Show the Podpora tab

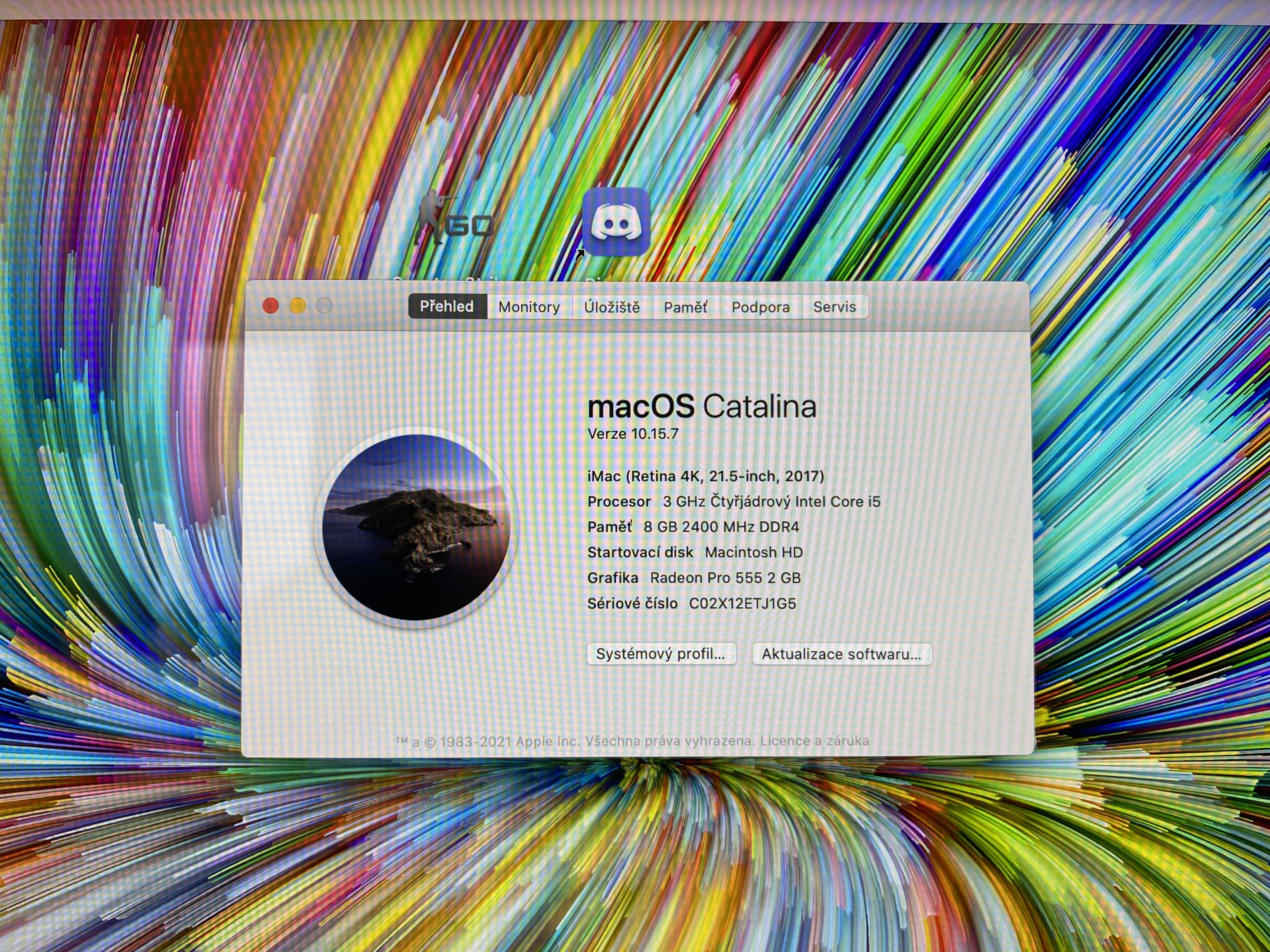[760, 307]
